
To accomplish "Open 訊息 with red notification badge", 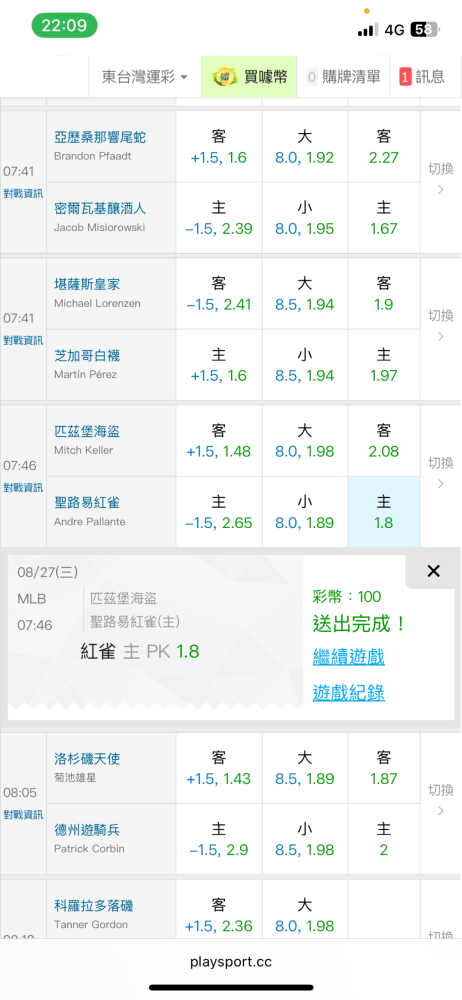I will click(x=422, y=77).
